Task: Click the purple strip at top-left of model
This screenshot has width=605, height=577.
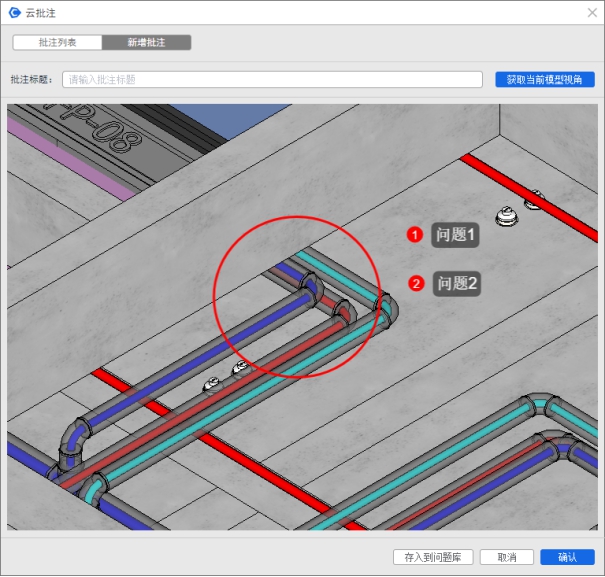Action: [x=70, y=156]
